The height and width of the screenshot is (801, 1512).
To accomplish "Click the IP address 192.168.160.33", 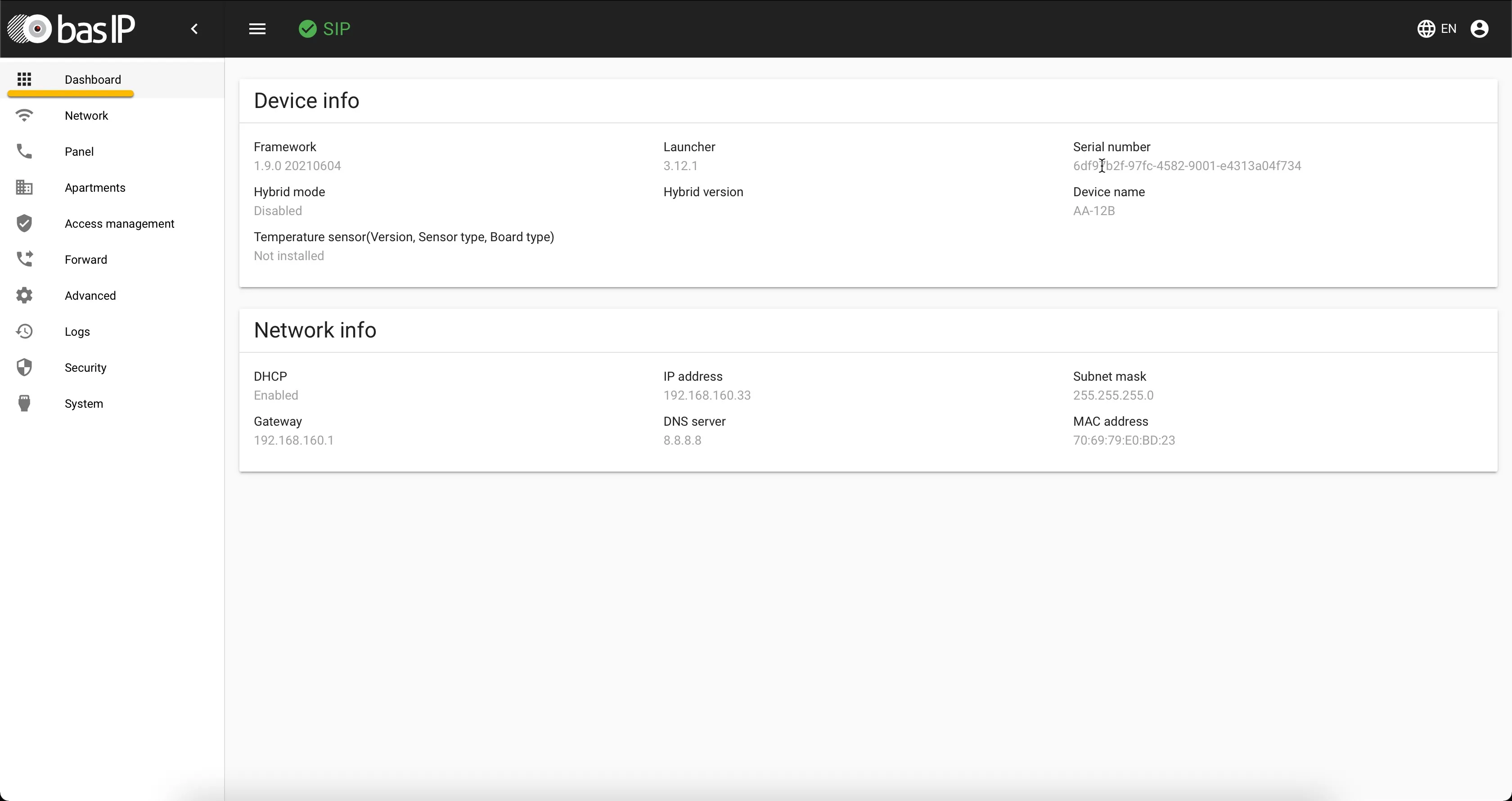I will pos(706,396).
